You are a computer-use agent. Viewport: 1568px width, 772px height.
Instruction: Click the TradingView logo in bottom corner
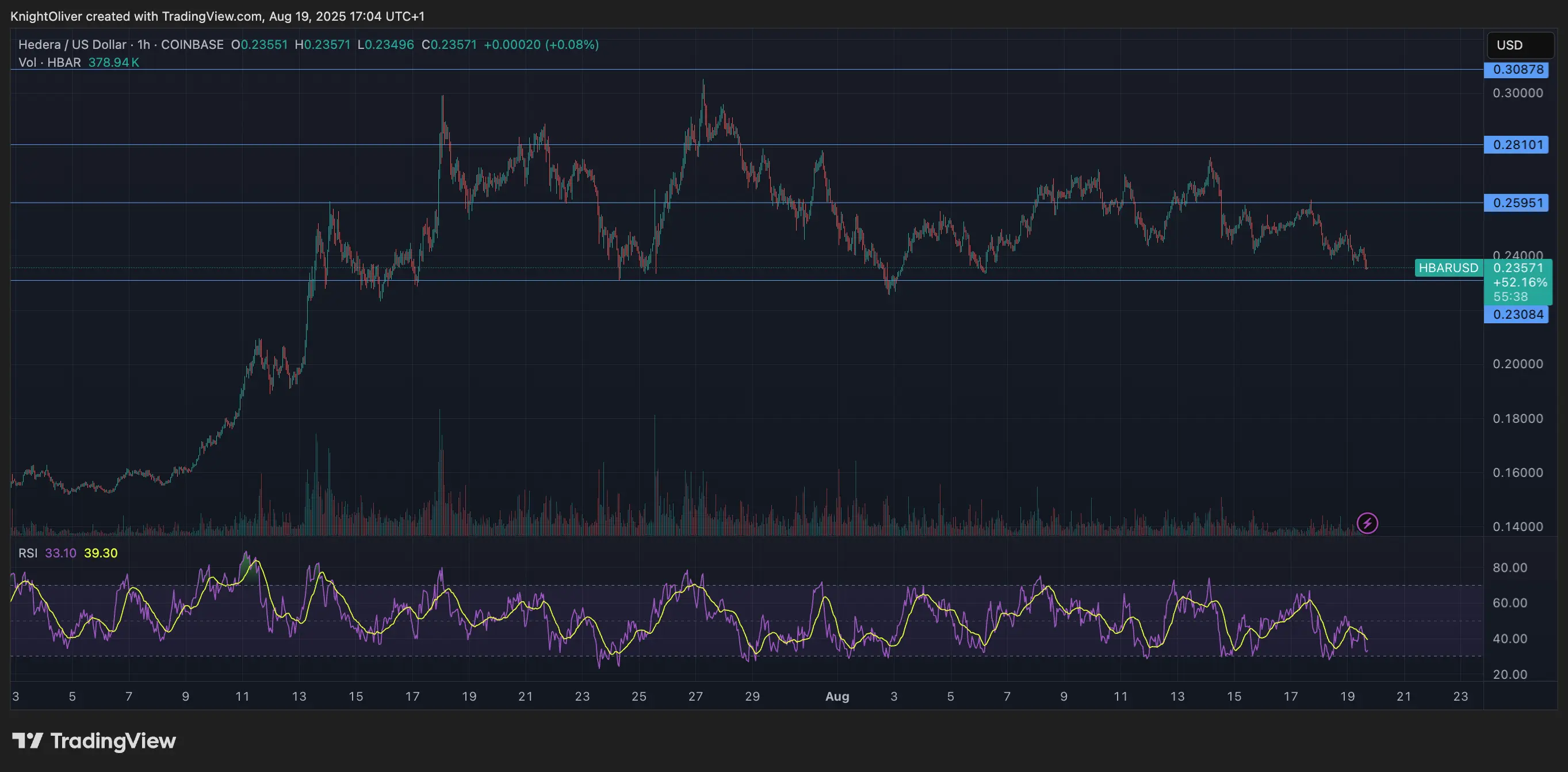pyautogui.click(x=94, y=742)
